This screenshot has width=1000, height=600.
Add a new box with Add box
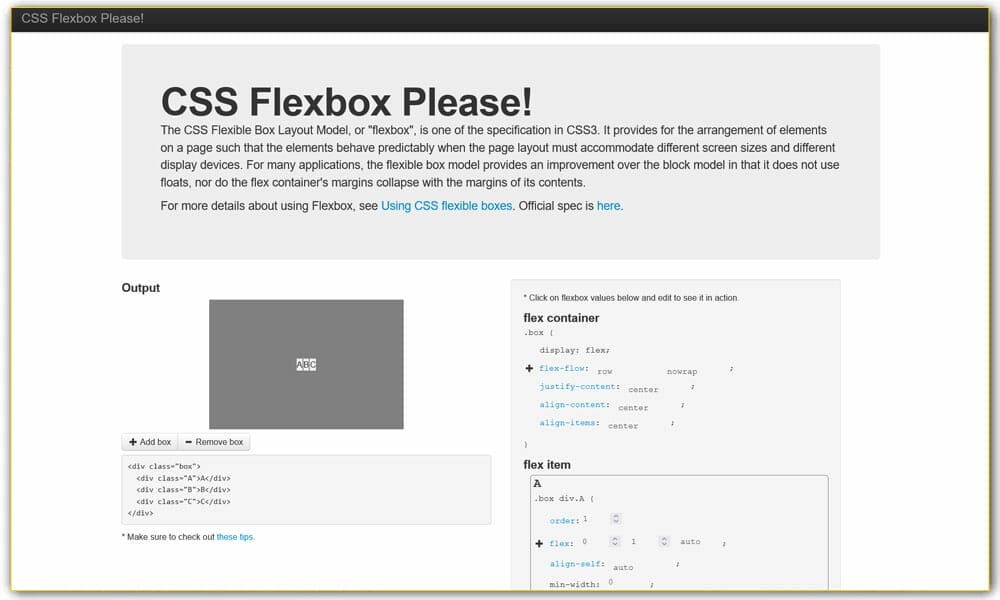click(x=149, y=441)
